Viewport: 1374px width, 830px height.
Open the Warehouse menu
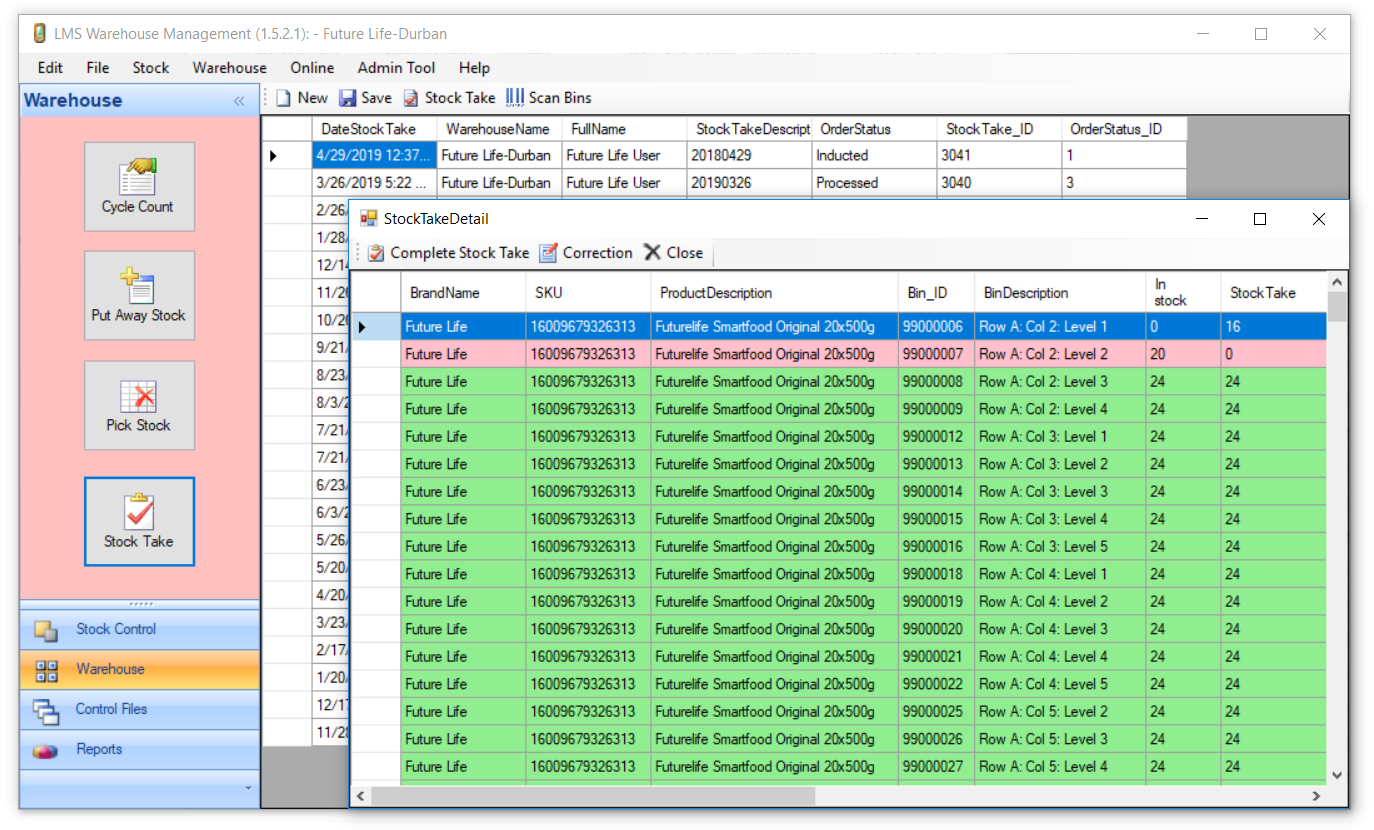[x=230, y=68]
